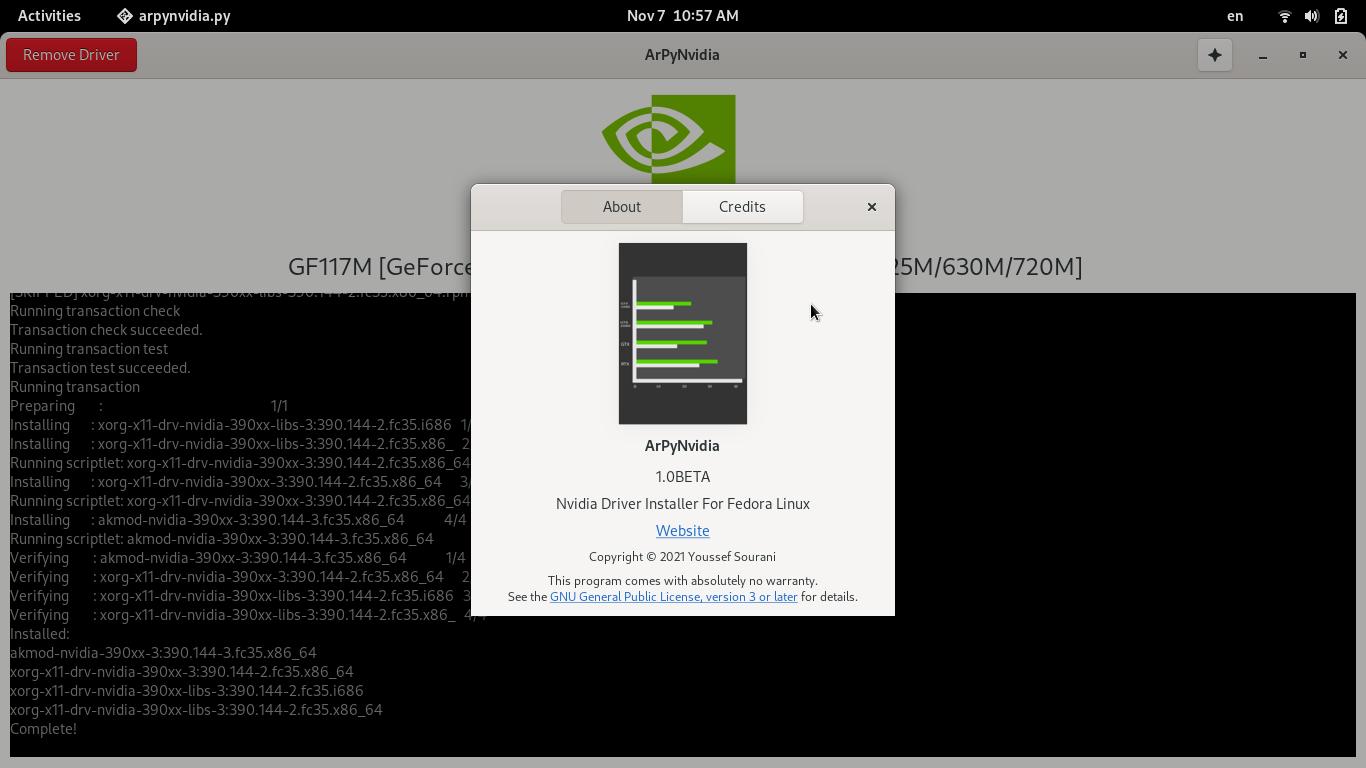Image resolution: width=1366 pixels, height=768 pixels.
Task: Click 'Copyright © 2021 Youssef Sourani' text
Action: [x=683, y=557]
